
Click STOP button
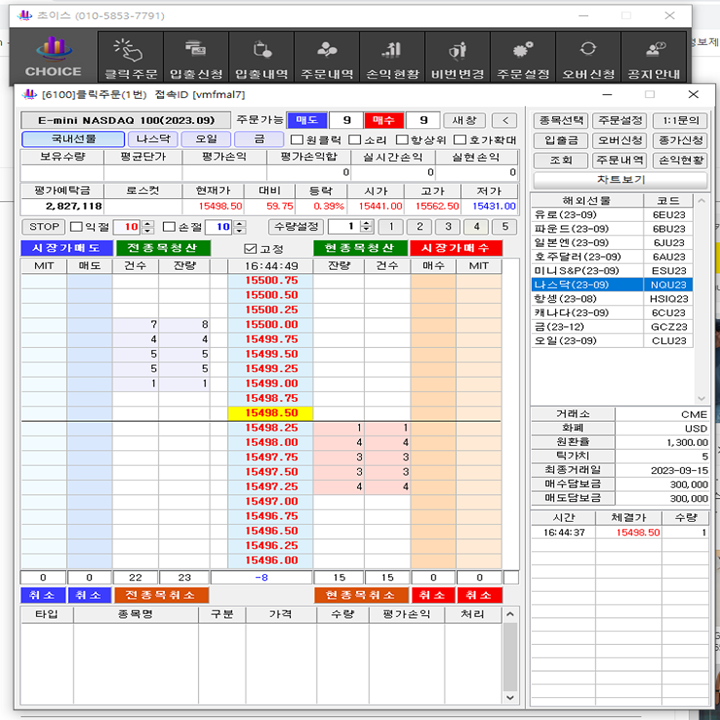[x=44, y=227]
